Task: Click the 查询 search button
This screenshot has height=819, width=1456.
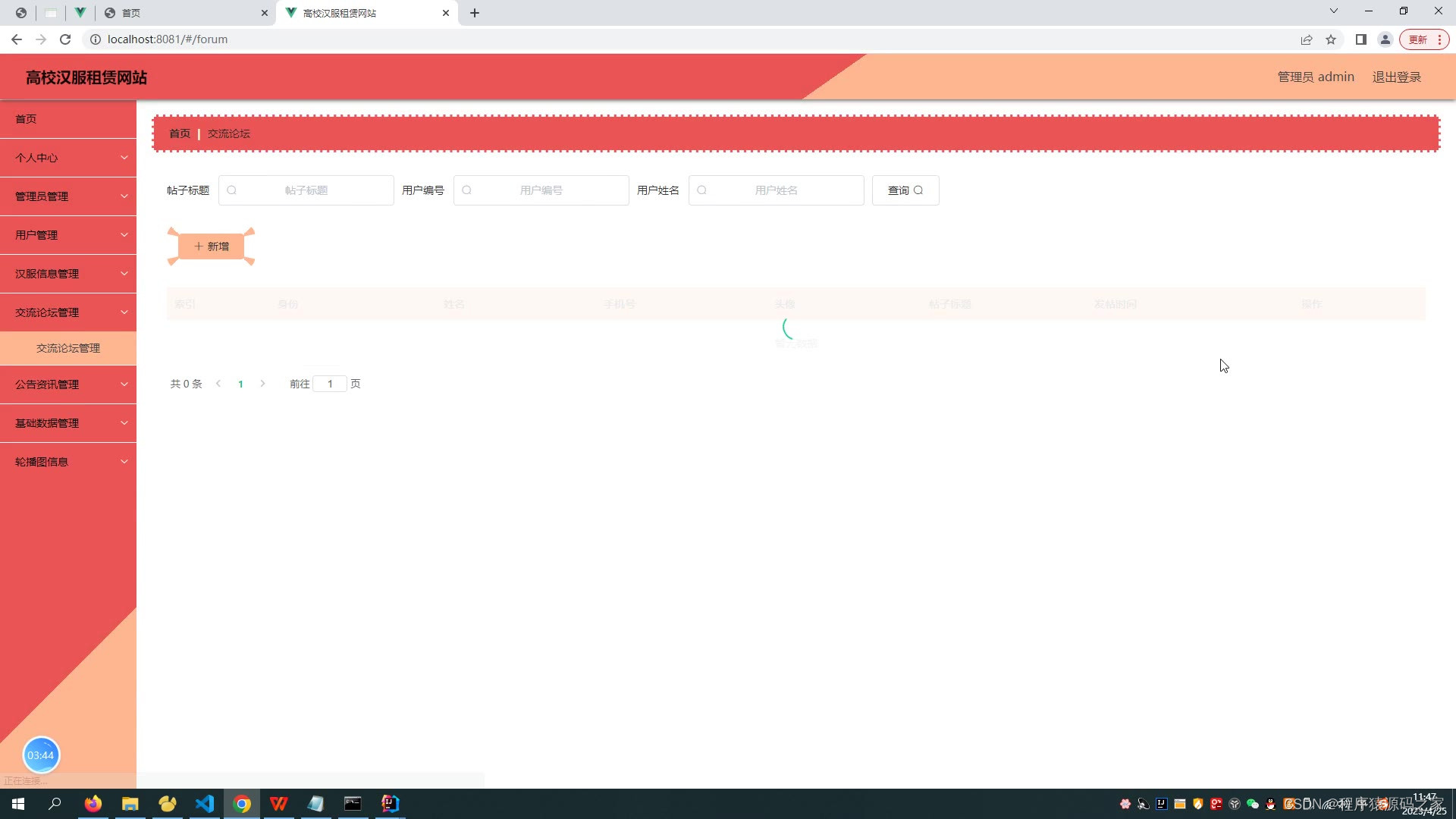Action: pos(905,190)
